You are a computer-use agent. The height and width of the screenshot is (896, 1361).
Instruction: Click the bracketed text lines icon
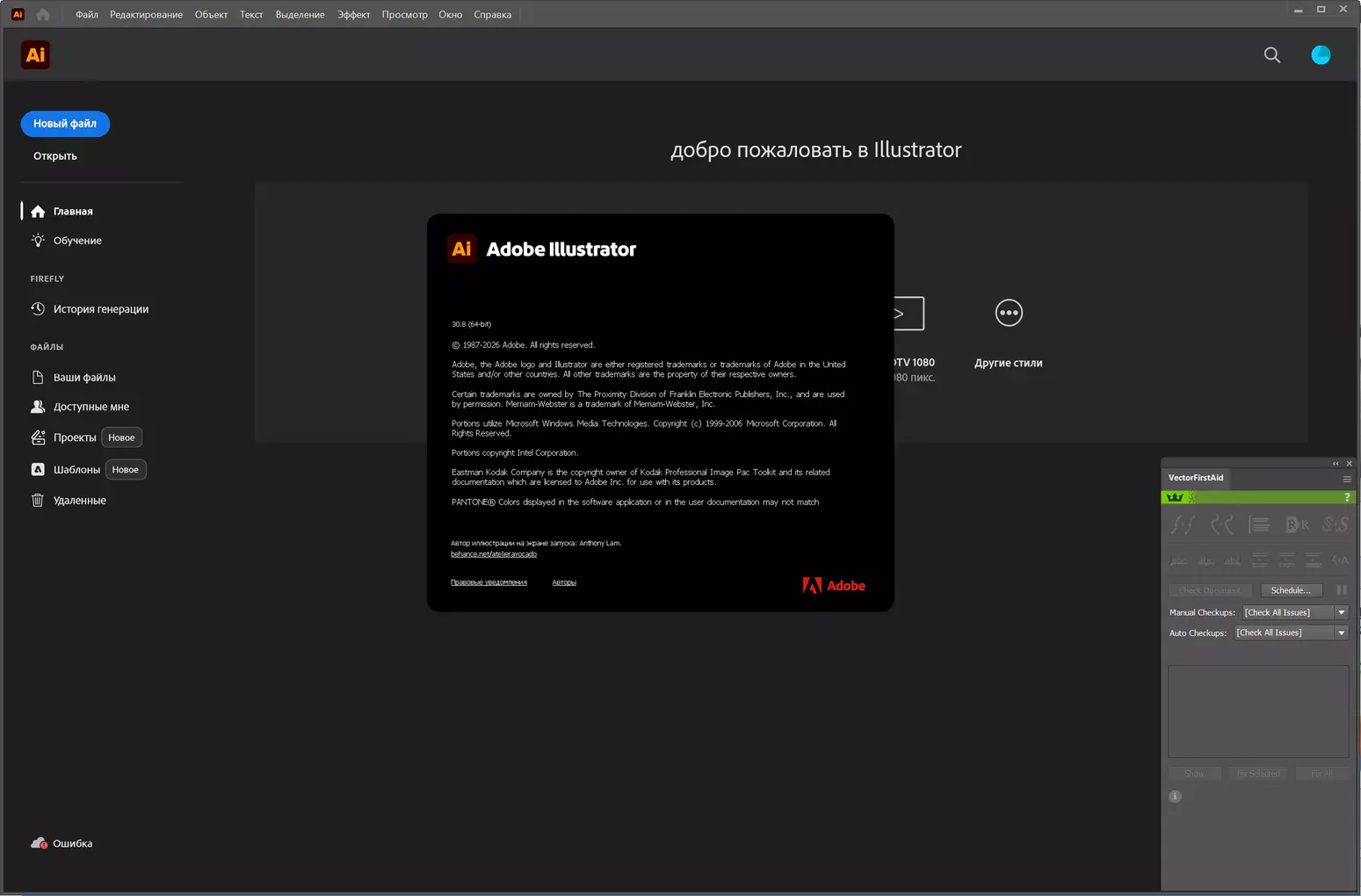pyautogui.click(x=1259, y=524)
